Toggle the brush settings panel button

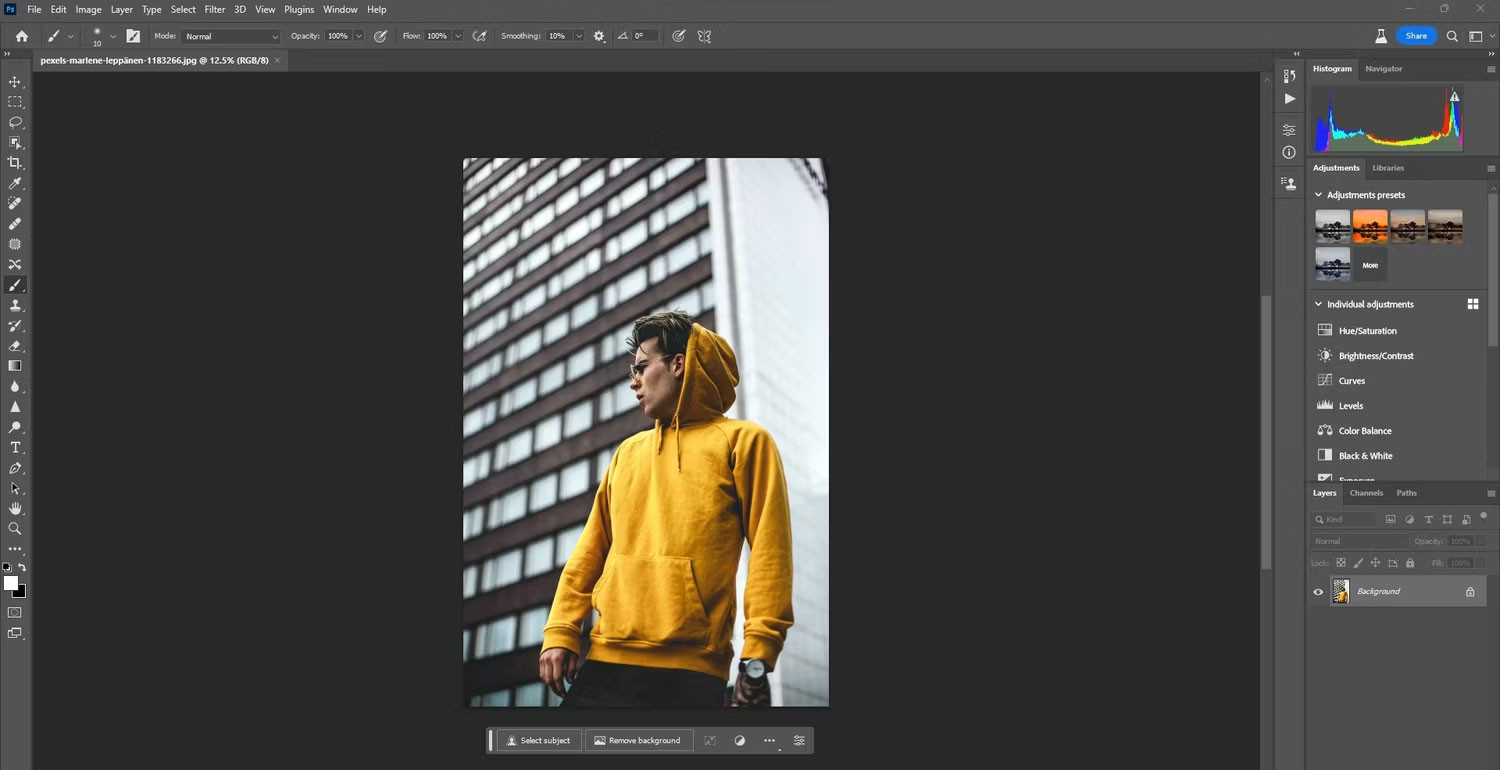[133, 36]
